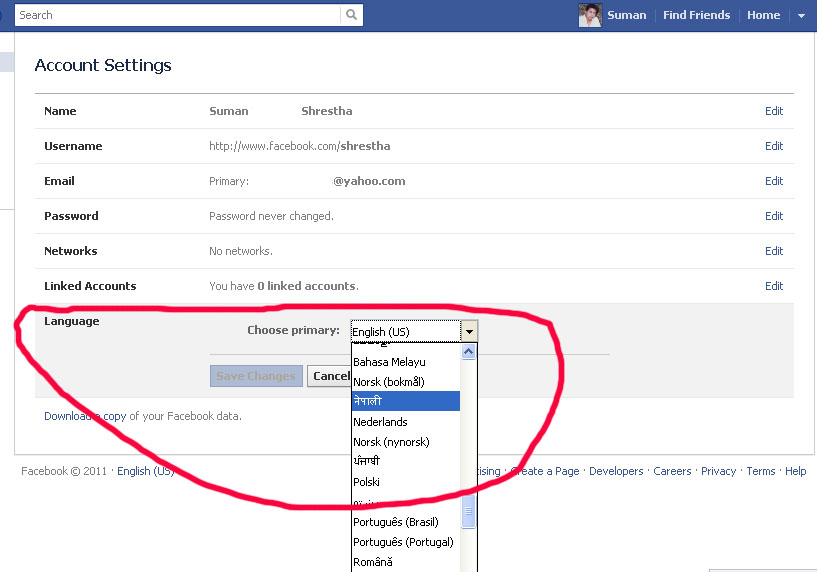The height and width of the screenshot is (572, 817).
Task: Open Find Friends page
Action: click(x=696, y=15)
